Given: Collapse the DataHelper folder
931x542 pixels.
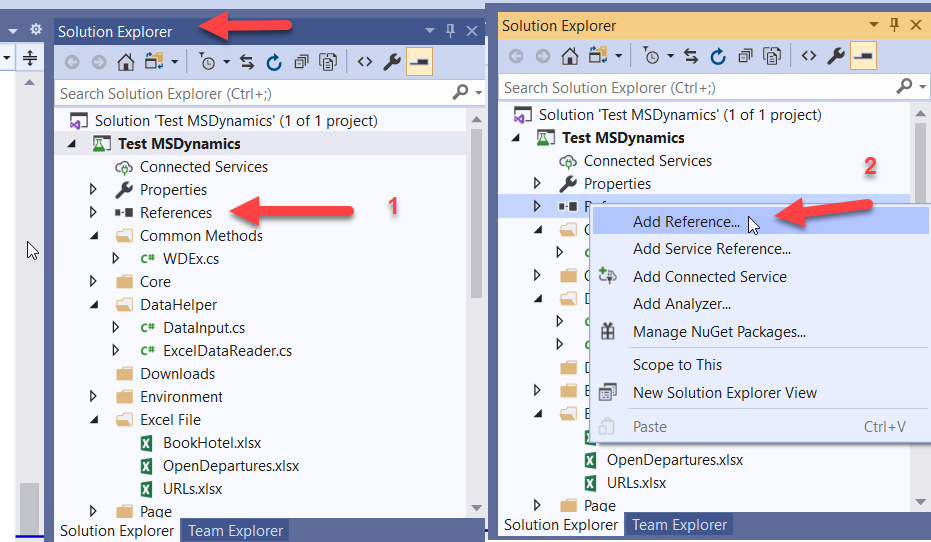Looking at the screenshot, I should click(93, 305).
